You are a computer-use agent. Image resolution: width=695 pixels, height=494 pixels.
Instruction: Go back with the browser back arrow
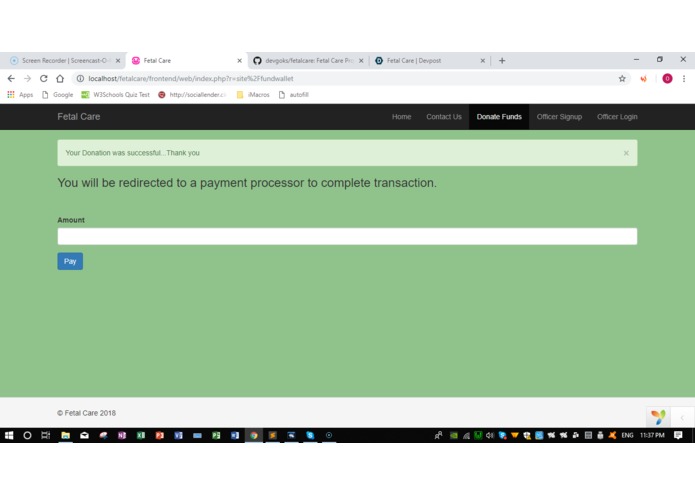[x=11, y=78]
